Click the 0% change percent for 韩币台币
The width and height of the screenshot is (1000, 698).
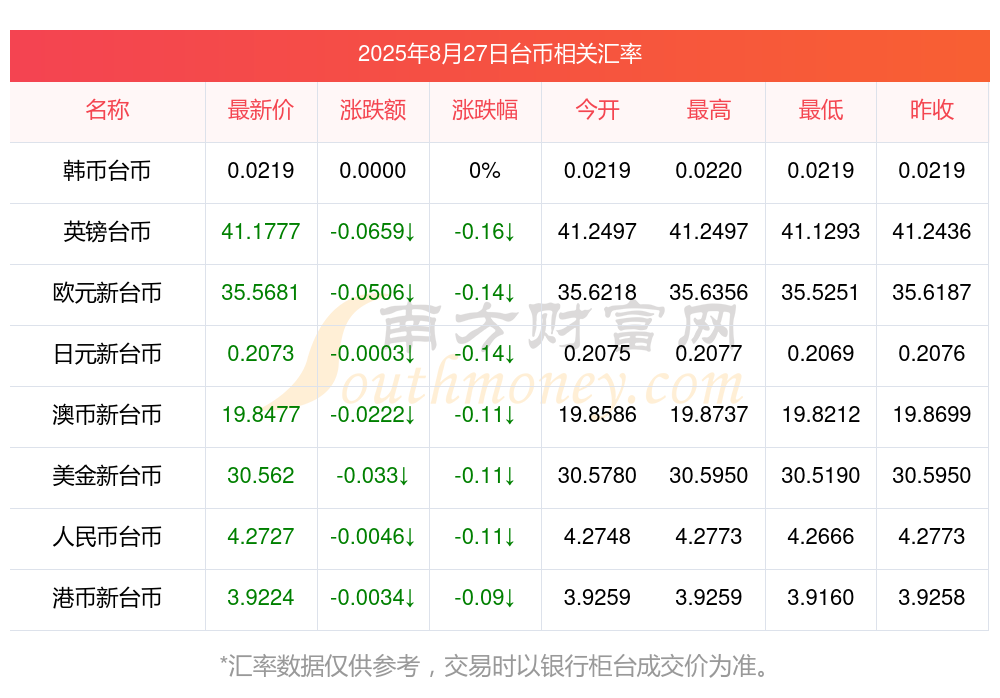pos(485,171)
